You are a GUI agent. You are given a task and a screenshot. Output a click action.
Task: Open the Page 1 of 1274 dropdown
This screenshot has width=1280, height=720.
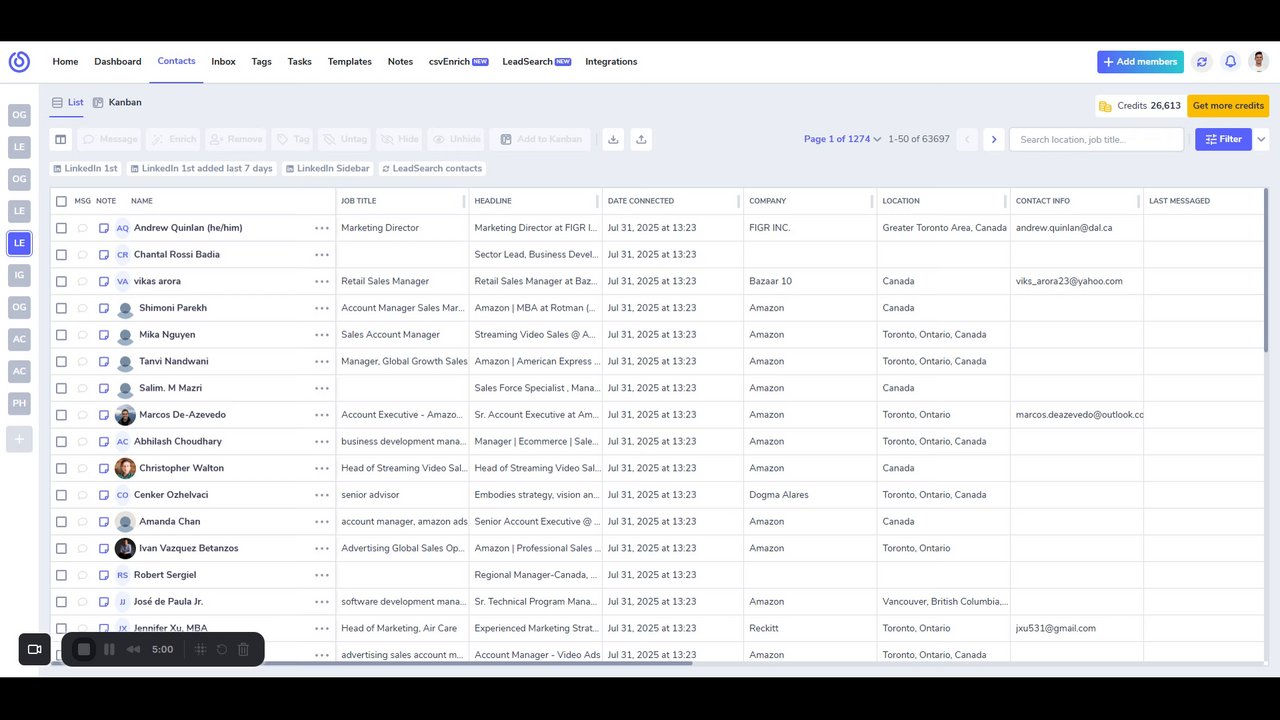pos(842,139)
